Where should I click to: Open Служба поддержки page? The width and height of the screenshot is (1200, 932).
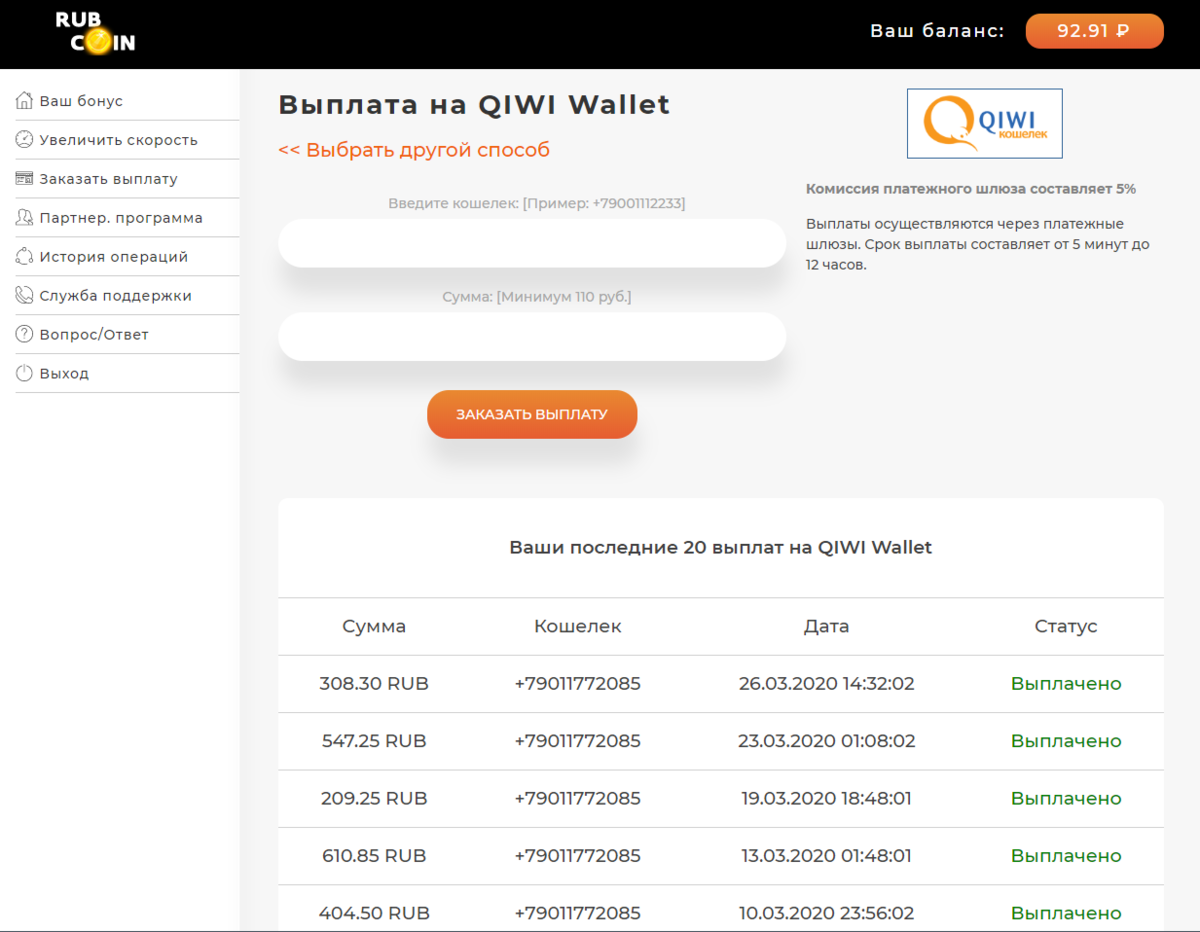[x=116, y=296]
